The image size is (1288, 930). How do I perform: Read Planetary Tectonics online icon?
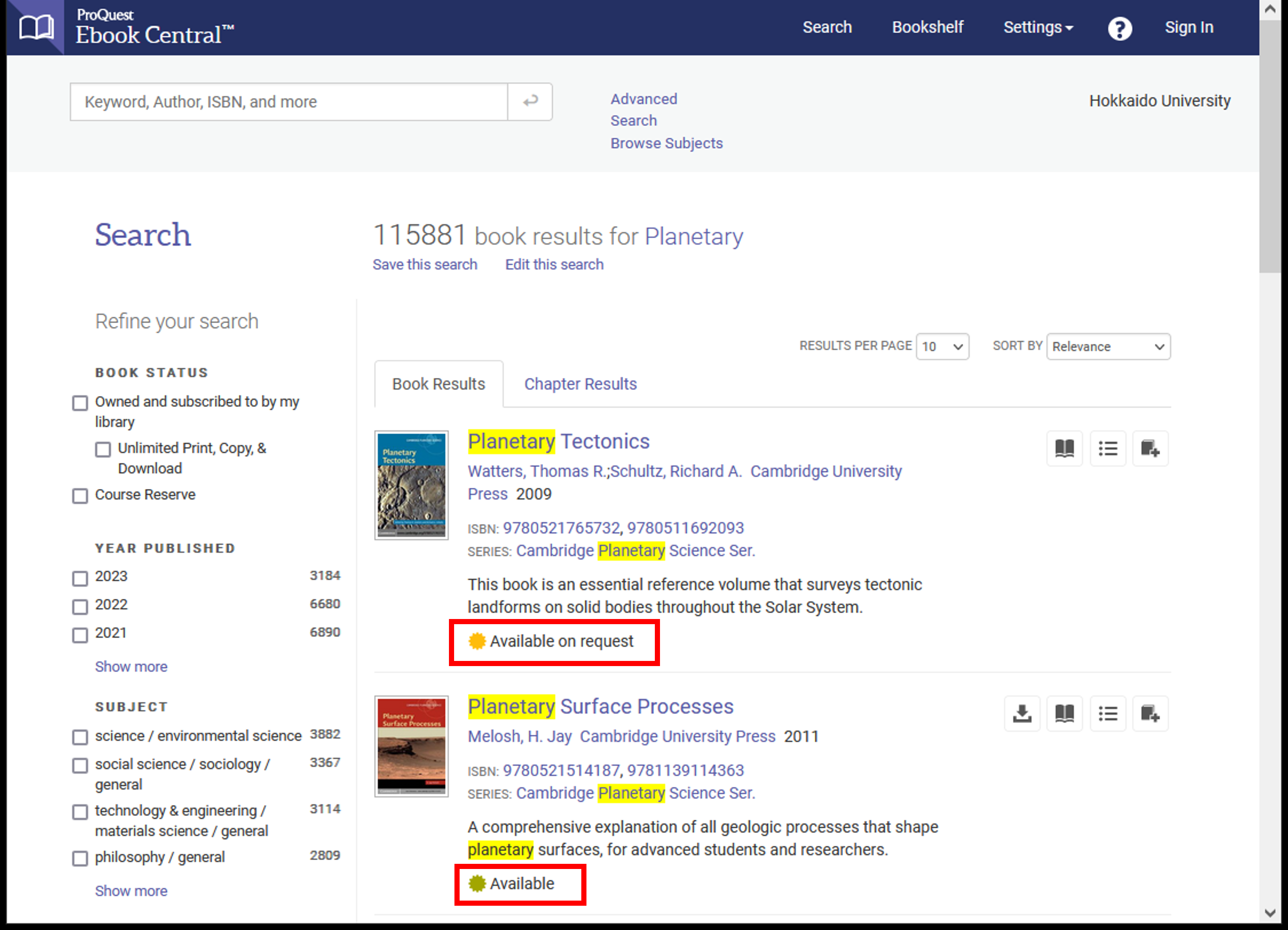point(1064,448)
